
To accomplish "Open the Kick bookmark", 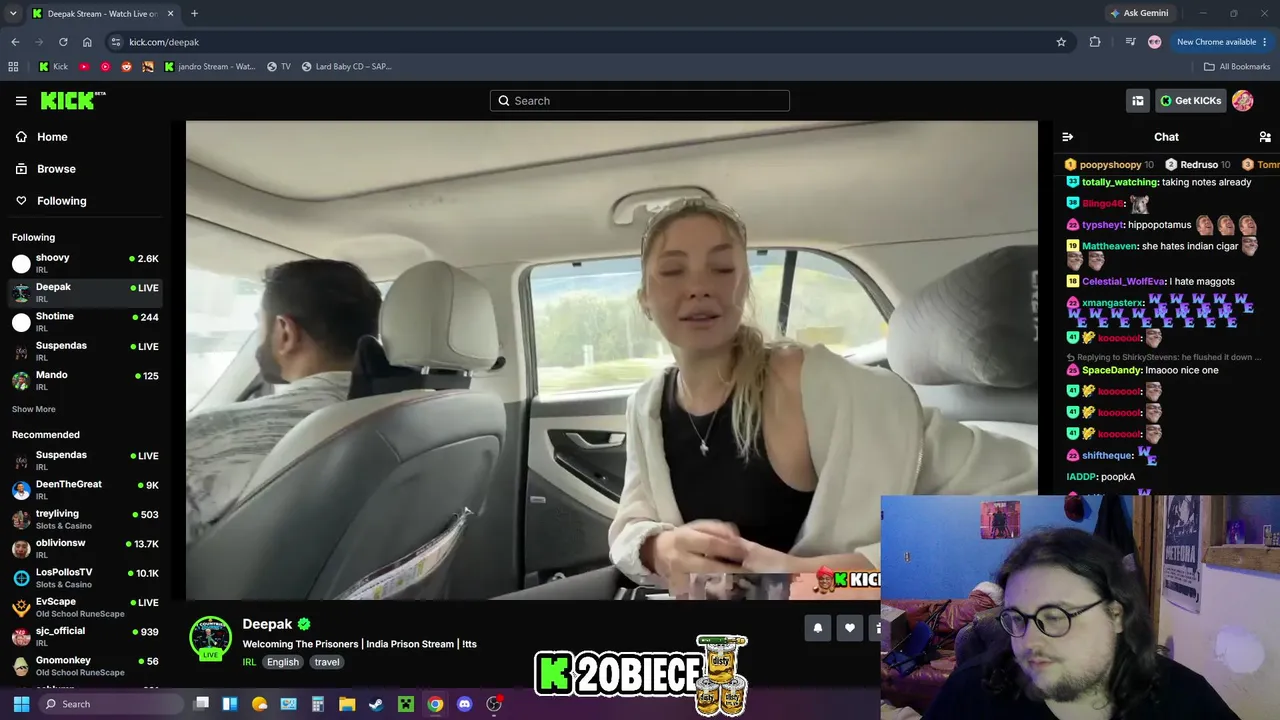I will [53, 67].
